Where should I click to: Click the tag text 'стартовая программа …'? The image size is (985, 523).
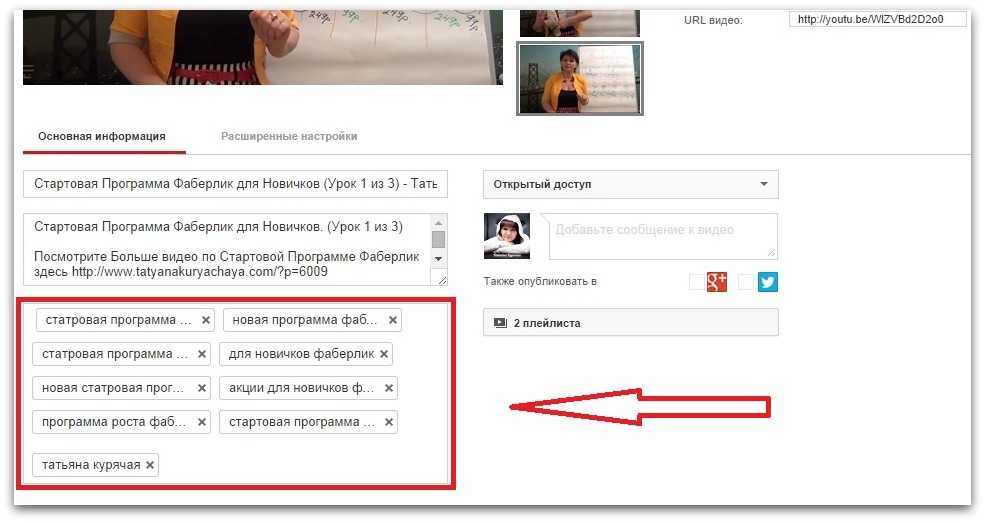[x=302, y=422]
